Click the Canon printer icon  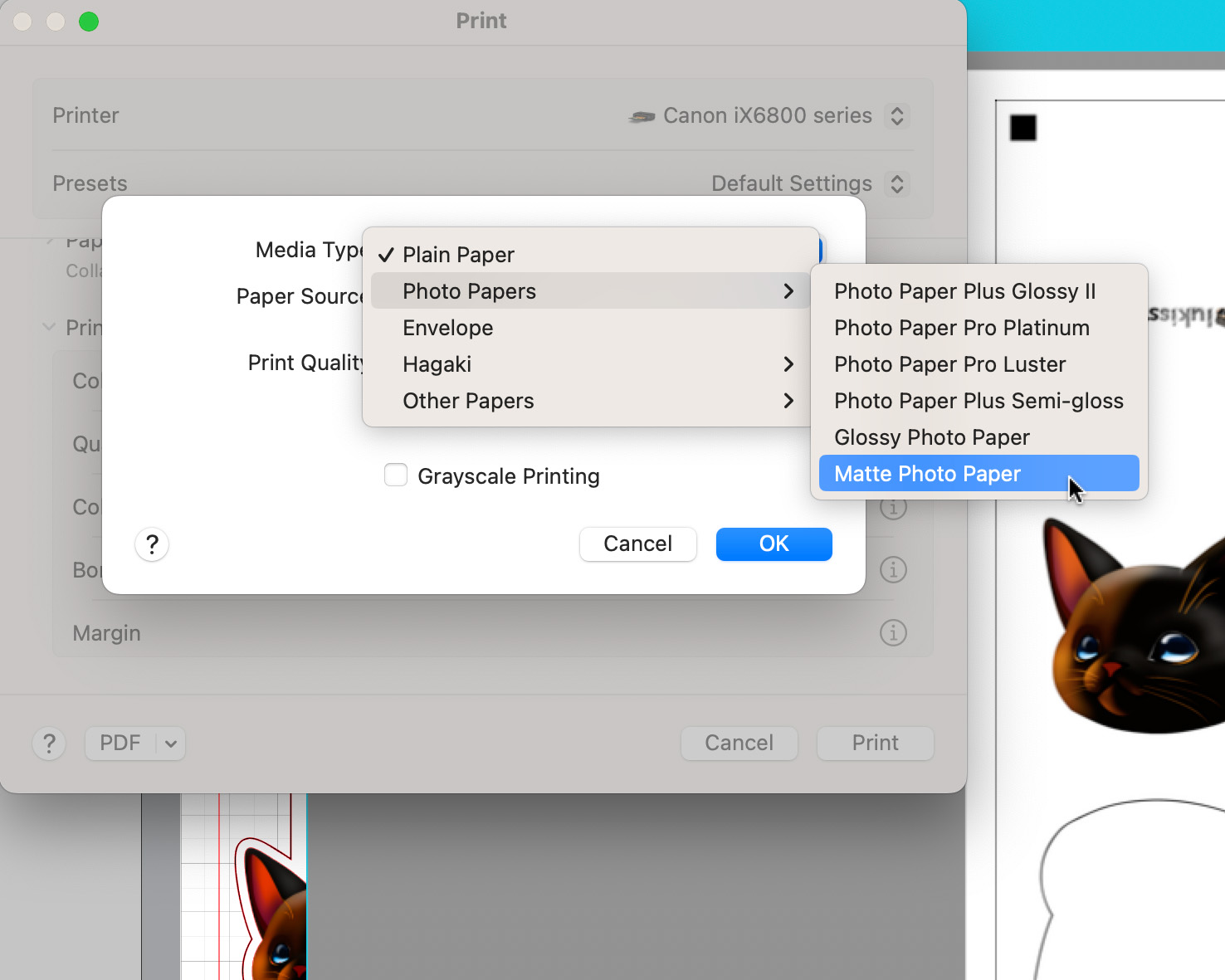click(642, 117)
